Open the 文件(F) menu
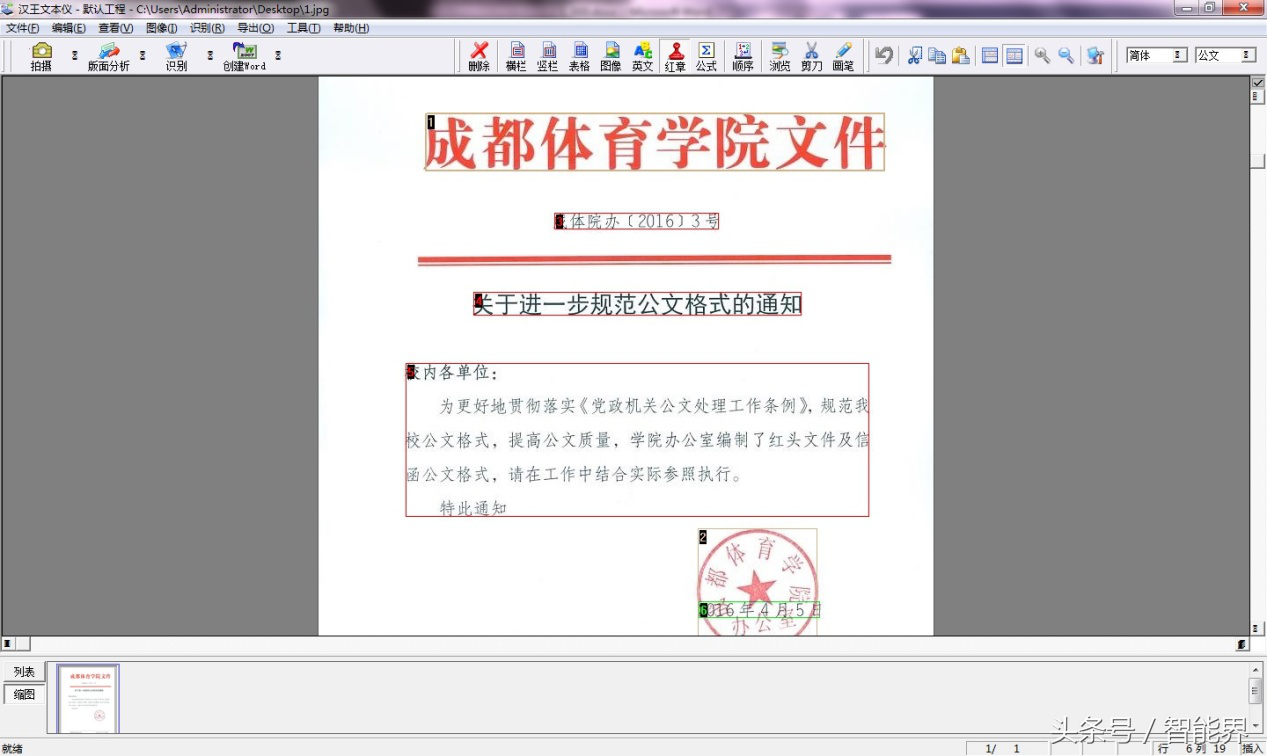The image size is (1267, 756). pyautogui.click(x=23, y=28)
